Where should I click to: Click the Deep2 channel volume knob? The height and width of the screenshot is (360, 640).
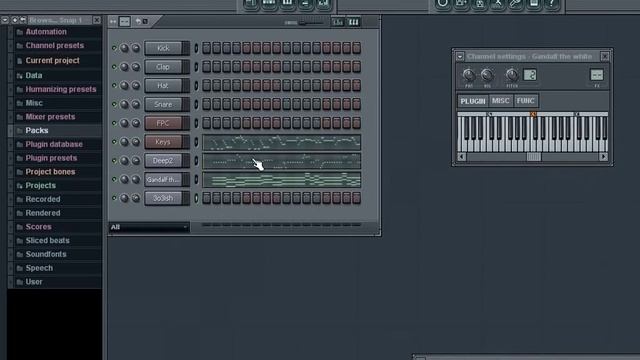click(x=136, y=161)
